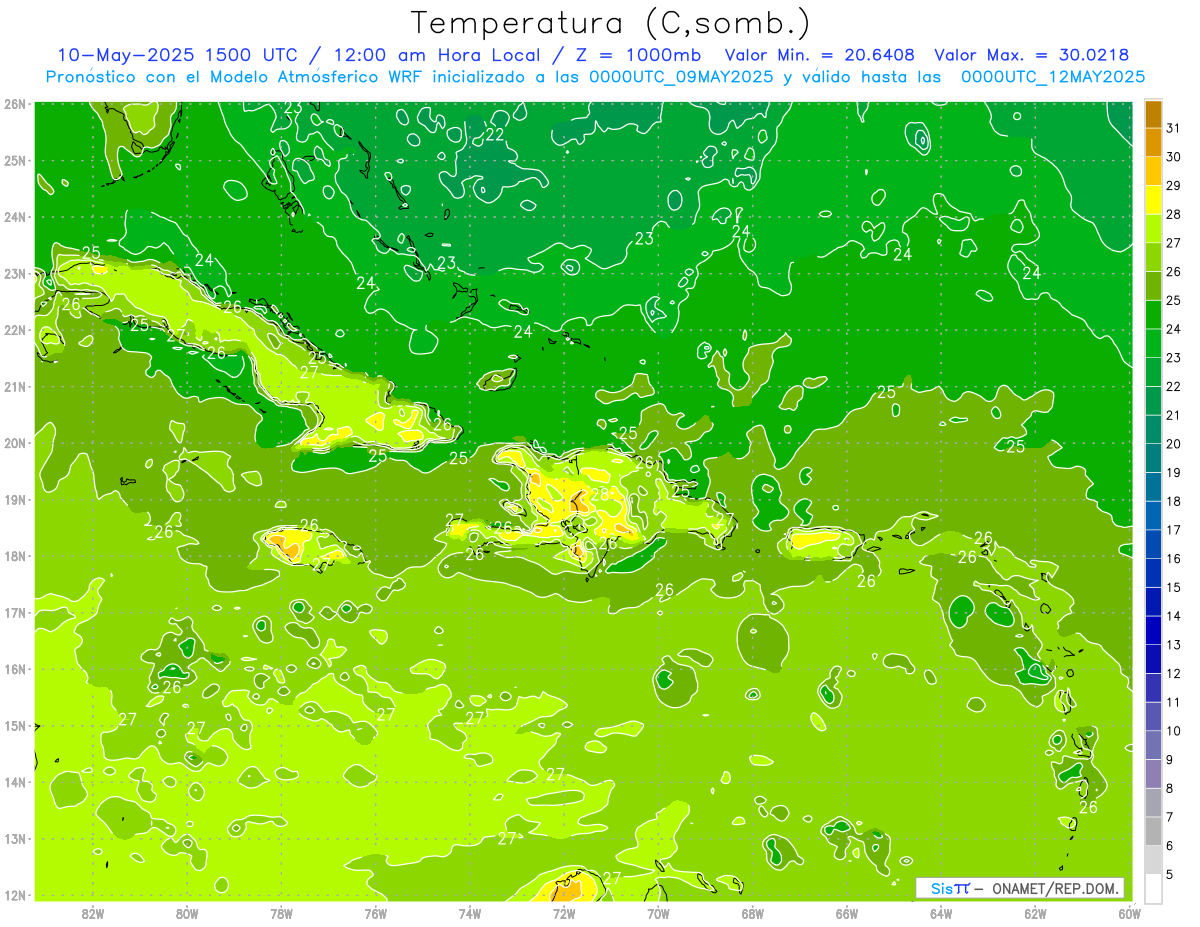Image resolution: width=1200 pixels, height=927 pixels.
Task: Click the "Temperatura (C,somb.)" map title
Action: coord(610,23)
